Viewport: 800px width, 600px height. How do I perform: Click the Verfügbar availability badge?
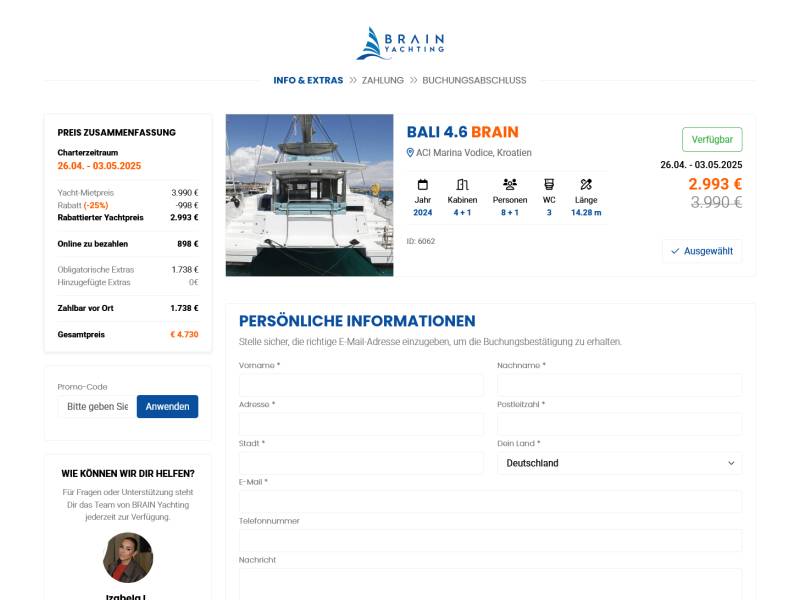tap(712, 139)
